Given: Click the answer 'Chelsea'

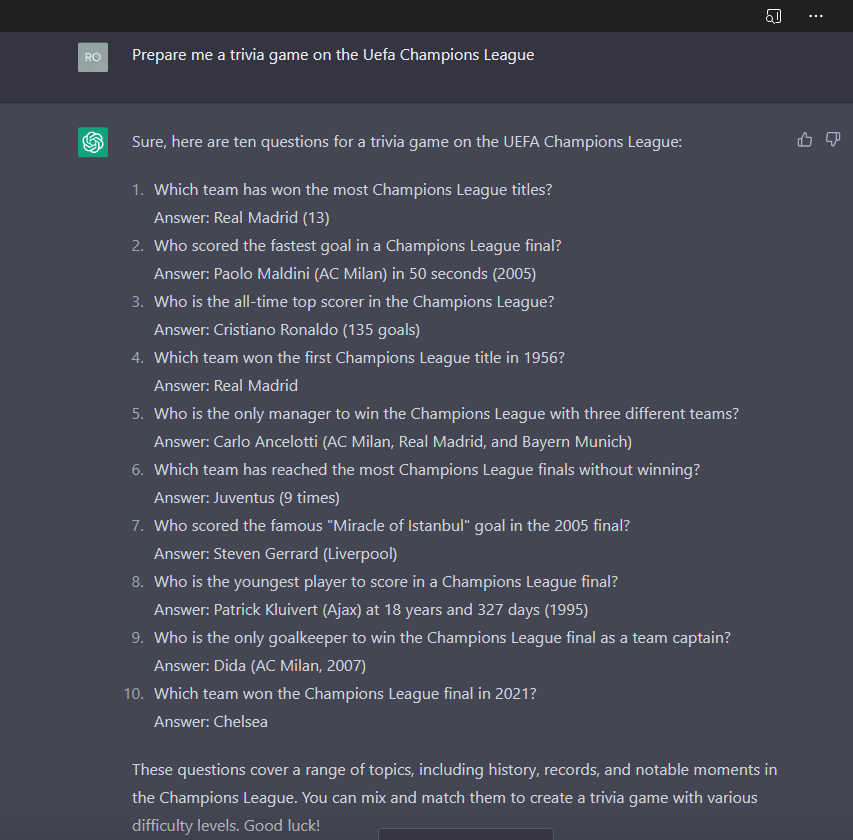Looking at the screenshot, I should pyautogui.click(x=211, y=722).
